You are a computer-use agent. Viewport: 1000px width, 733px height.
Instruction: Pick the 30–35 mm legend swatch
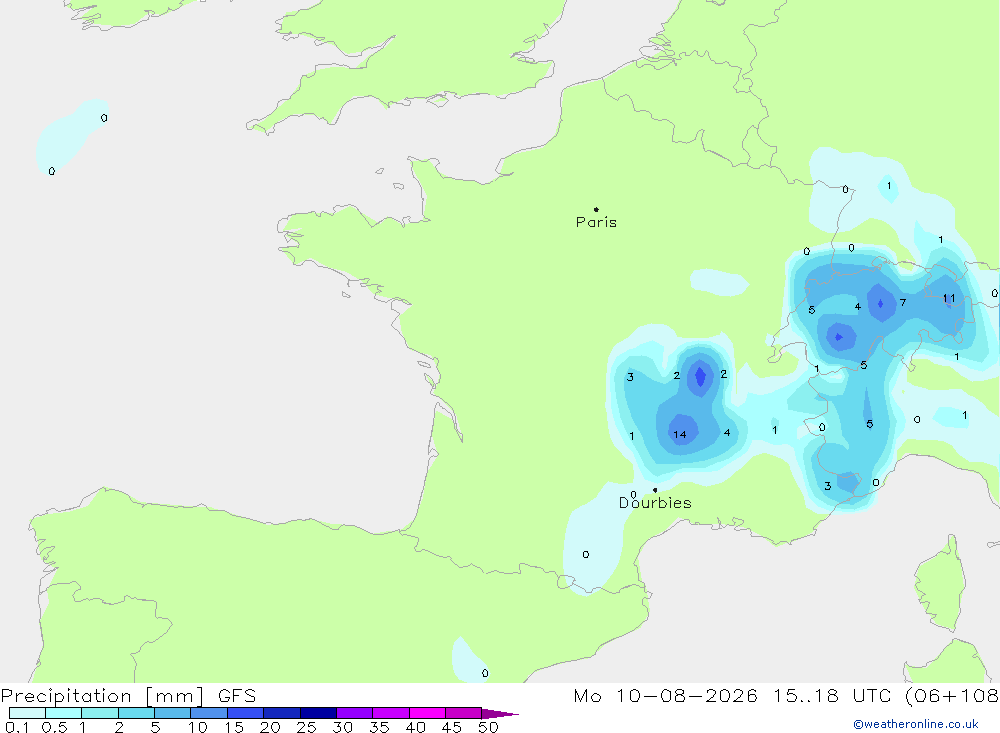pyautogui.click(x=355, y=713)
